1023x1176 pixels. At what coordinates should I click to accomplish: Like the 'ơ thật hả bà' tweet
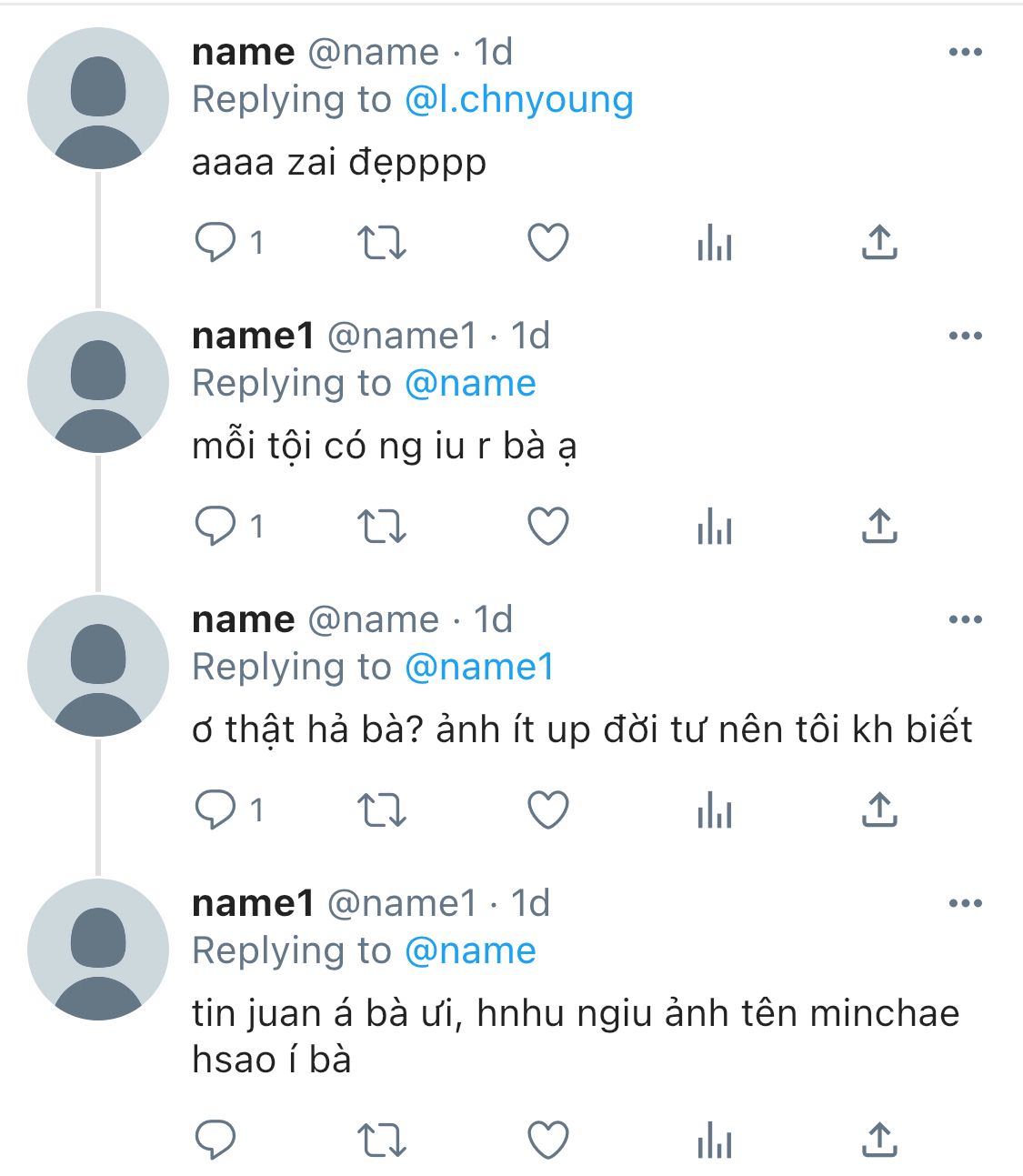click(548, 810)
